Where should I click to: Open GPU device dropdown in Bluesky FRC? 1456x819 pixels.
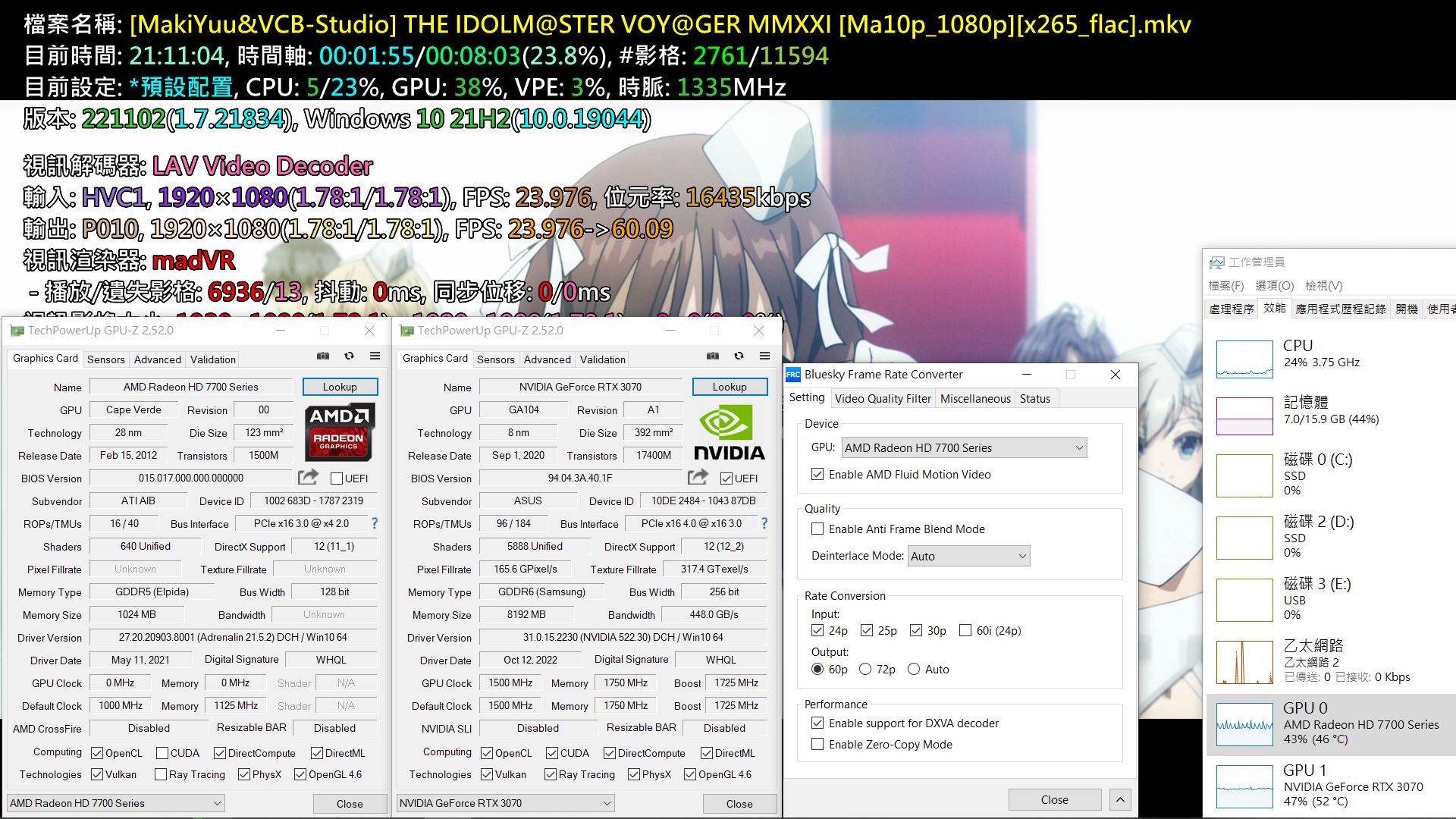pos(964,447)
